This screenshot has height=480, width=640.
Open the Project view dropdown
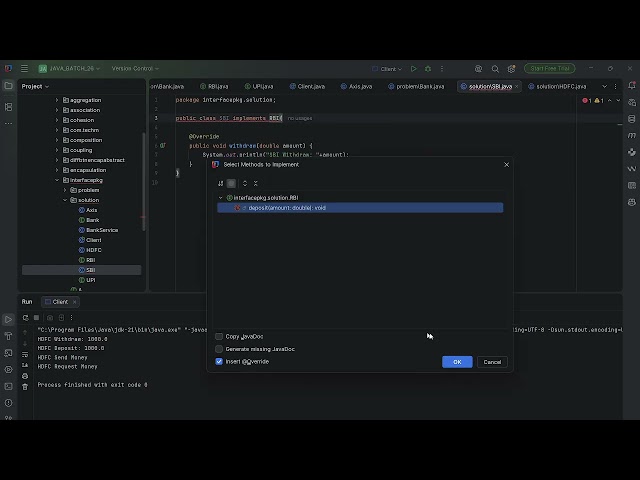35,87
